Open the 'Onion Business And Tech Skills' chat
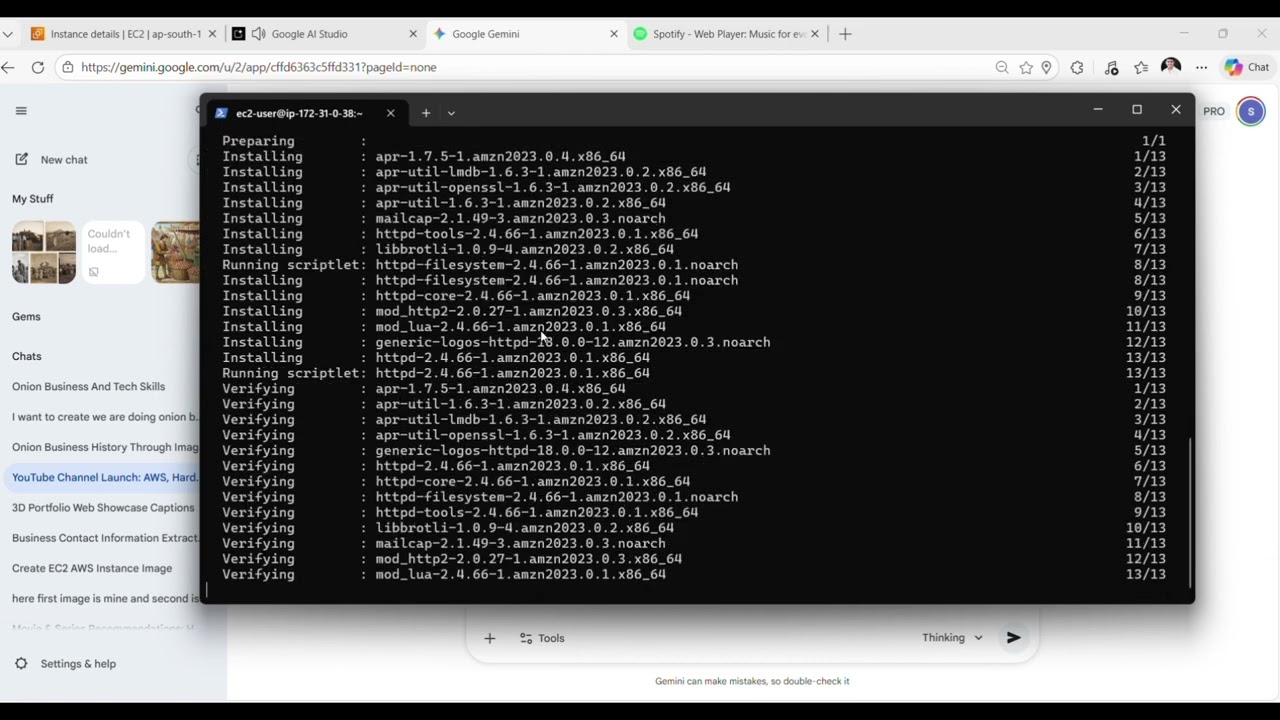This screenshot has height=720, width=1280. click(88, 386)
